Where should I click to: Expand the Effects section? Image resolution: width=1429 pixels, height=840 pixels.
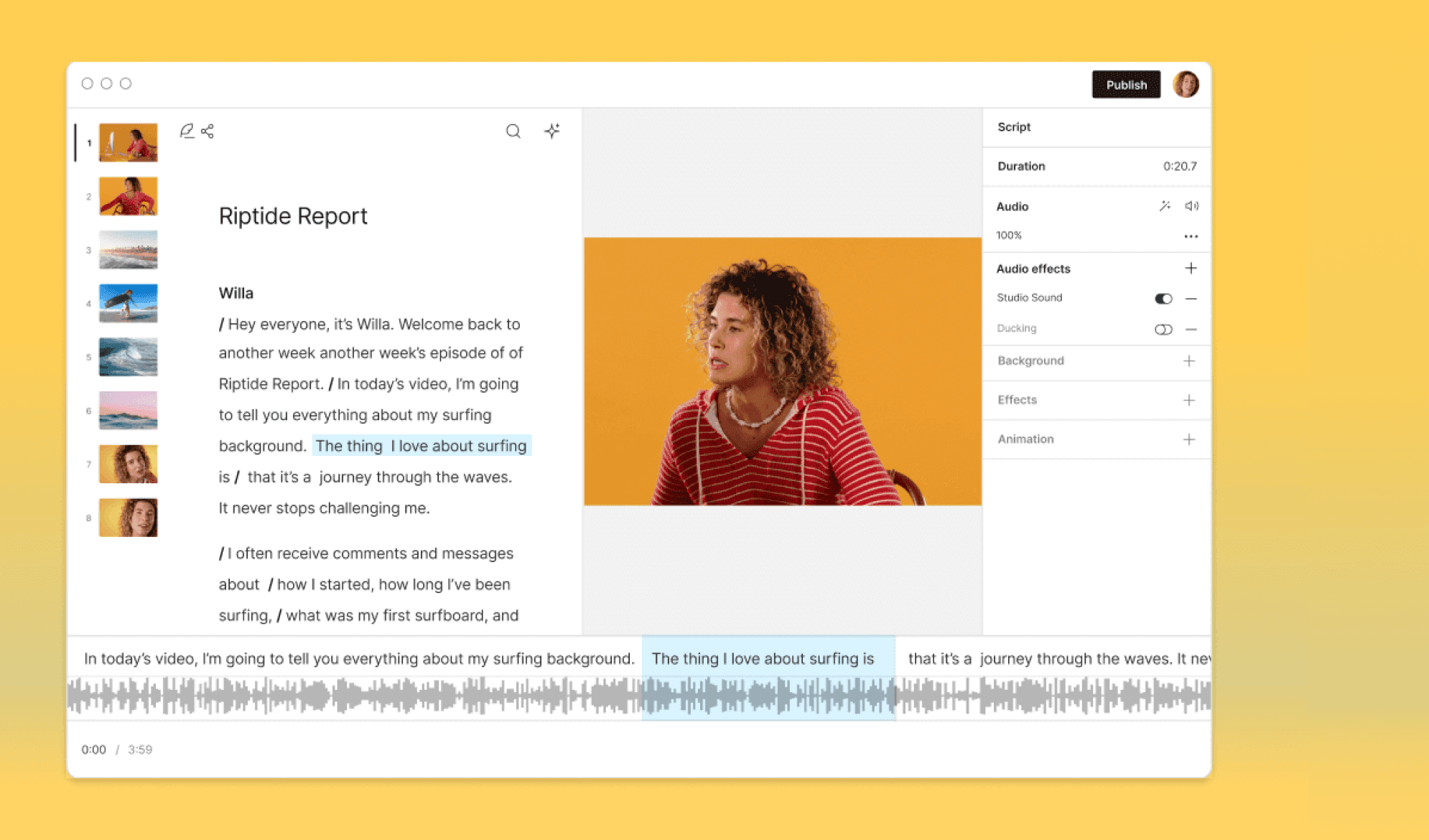1189,400
